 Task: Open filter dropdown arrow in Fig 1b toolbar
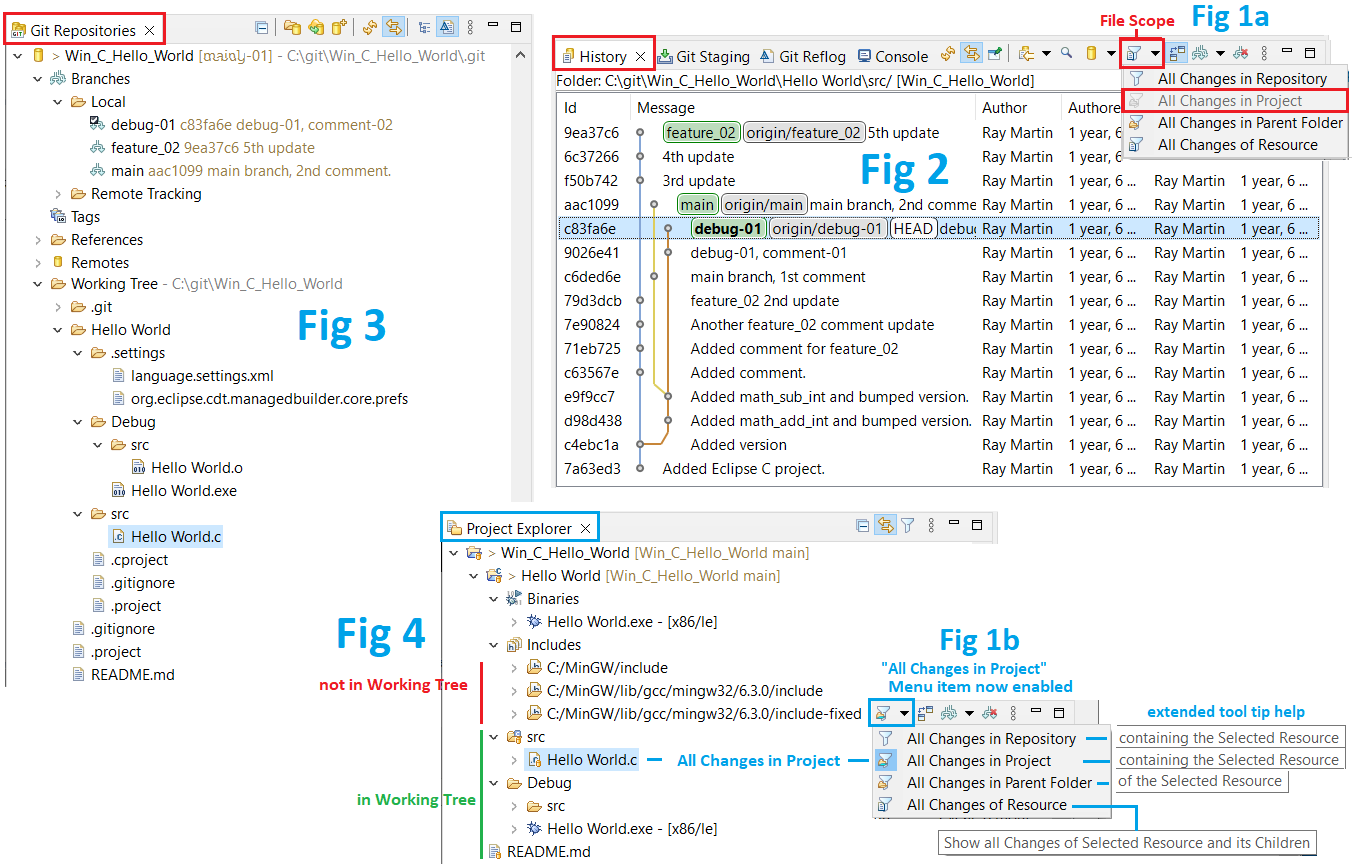point(904,713)
